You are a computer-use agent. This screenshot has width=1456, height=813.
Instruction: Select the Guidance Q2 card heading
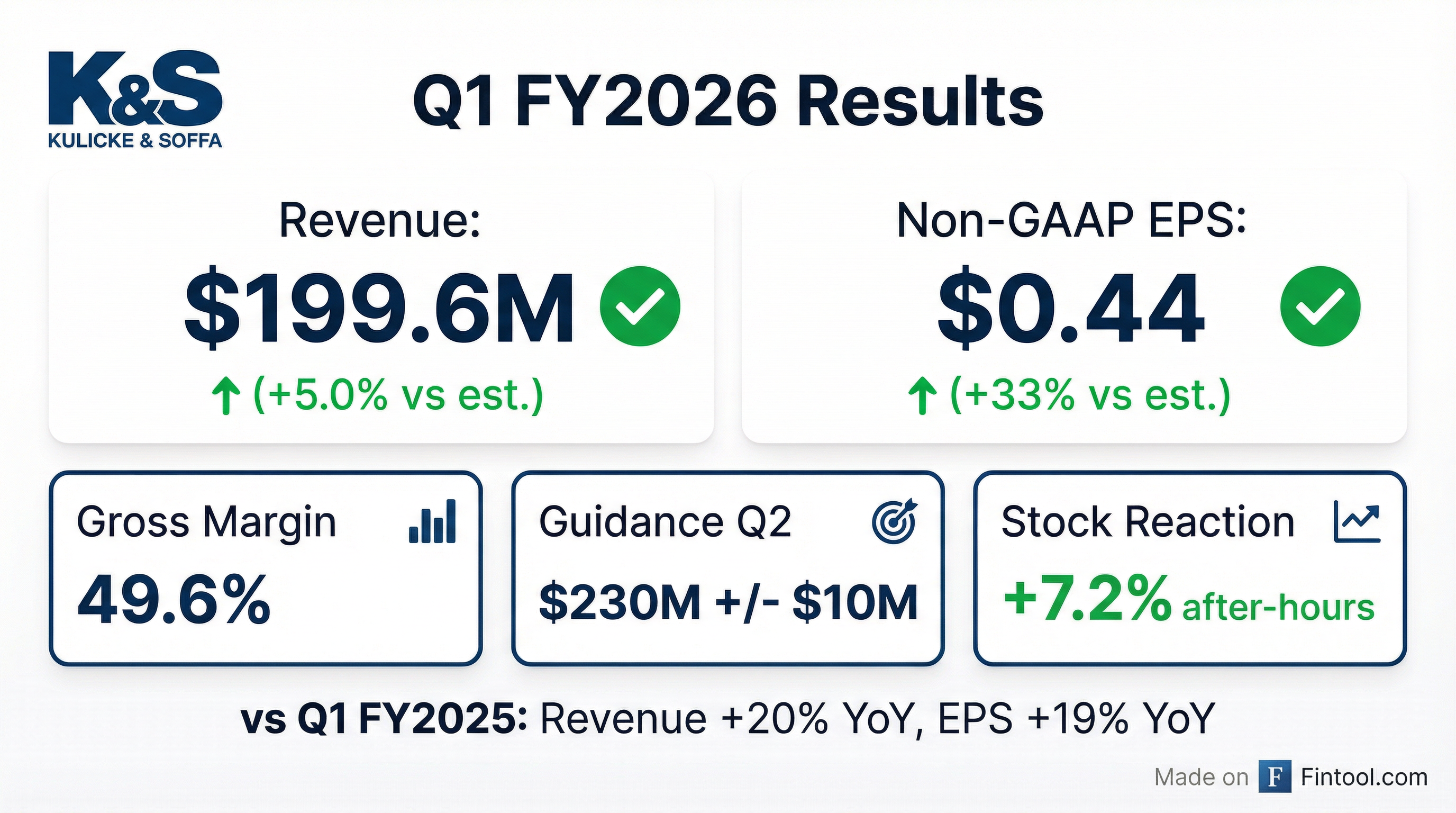point(665,521)
